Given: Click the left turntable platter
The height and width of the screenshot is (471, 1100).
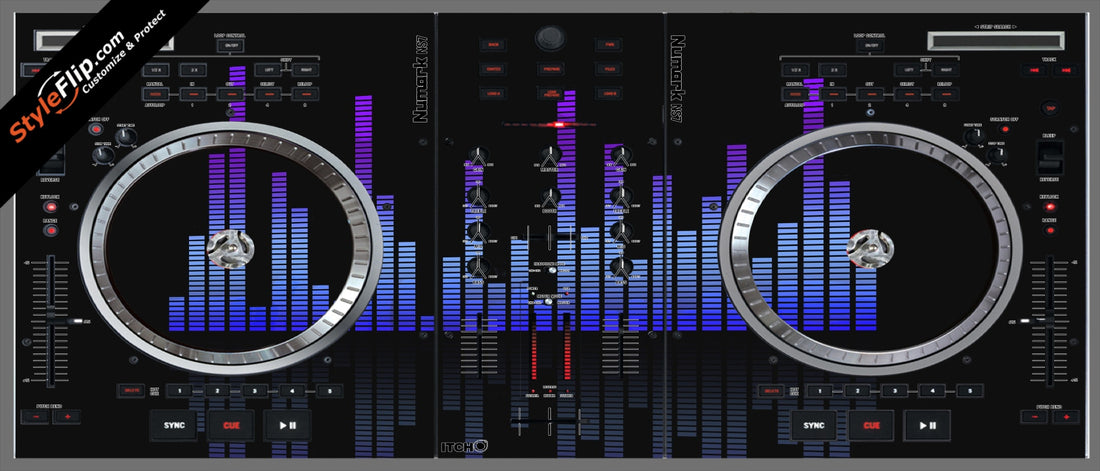Looking at the screenshot, I should pyautogui.click(x=231, y=249).
